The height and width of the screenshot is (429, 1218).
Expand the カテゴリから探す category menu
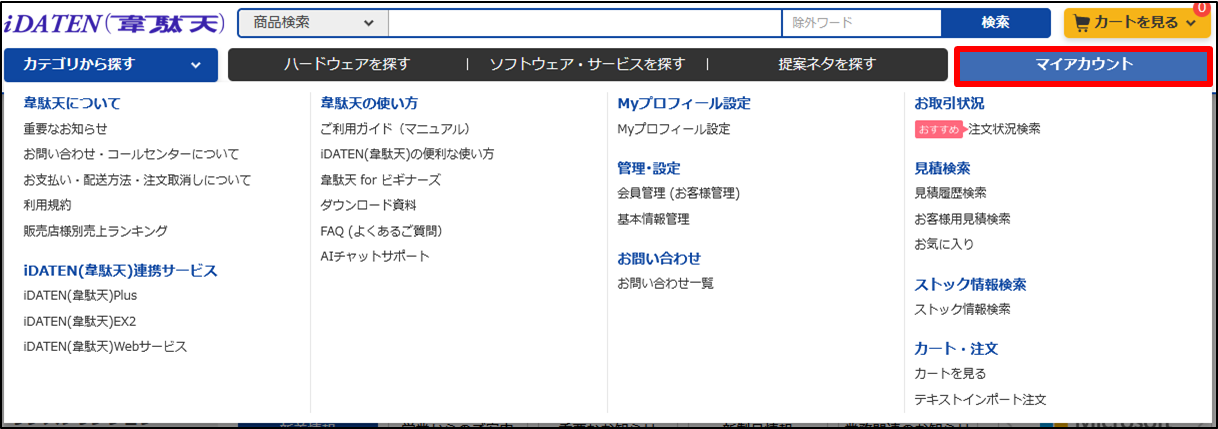tap(110, 65)
